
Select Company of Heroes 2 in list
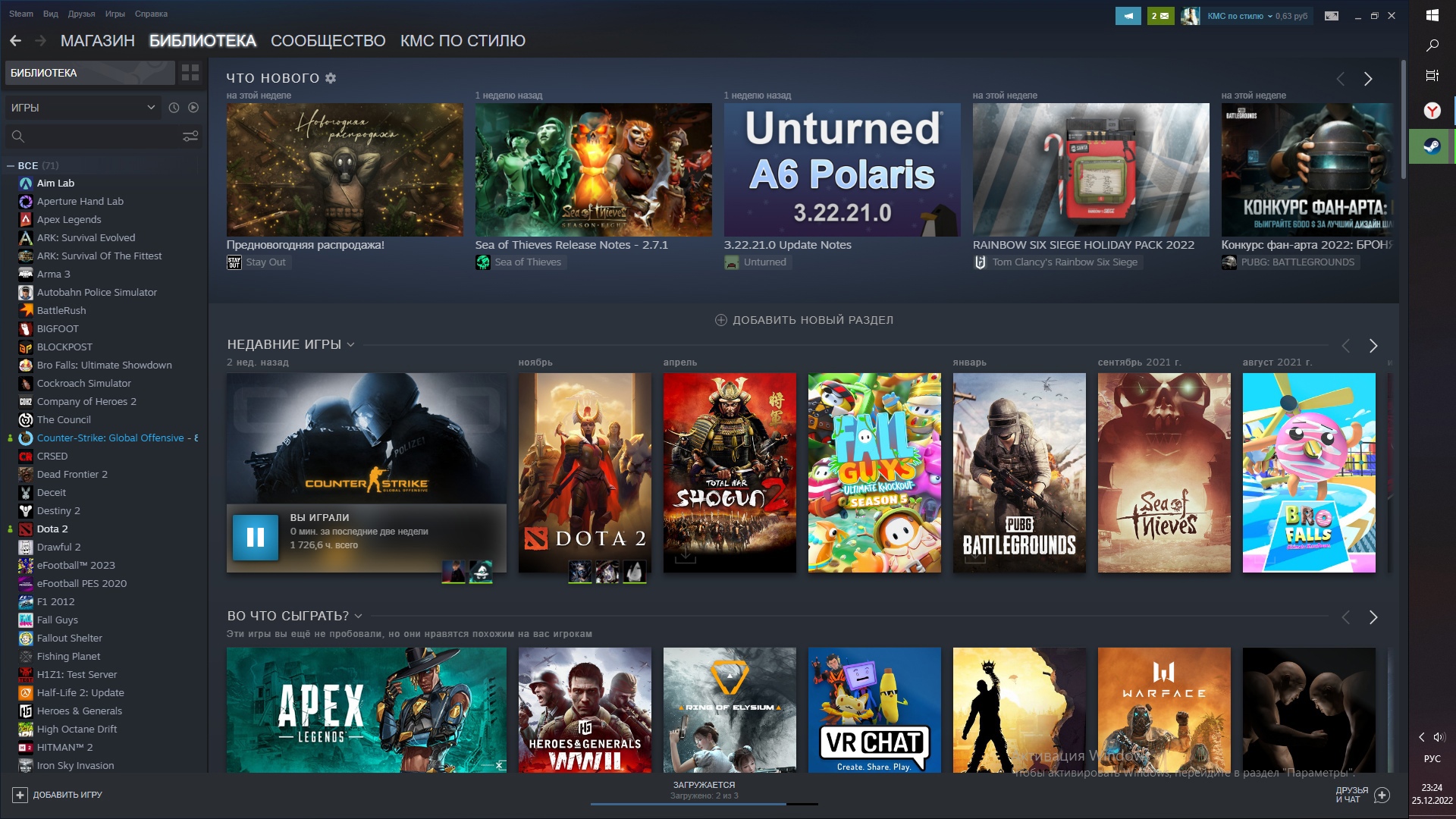click(86, 402)
